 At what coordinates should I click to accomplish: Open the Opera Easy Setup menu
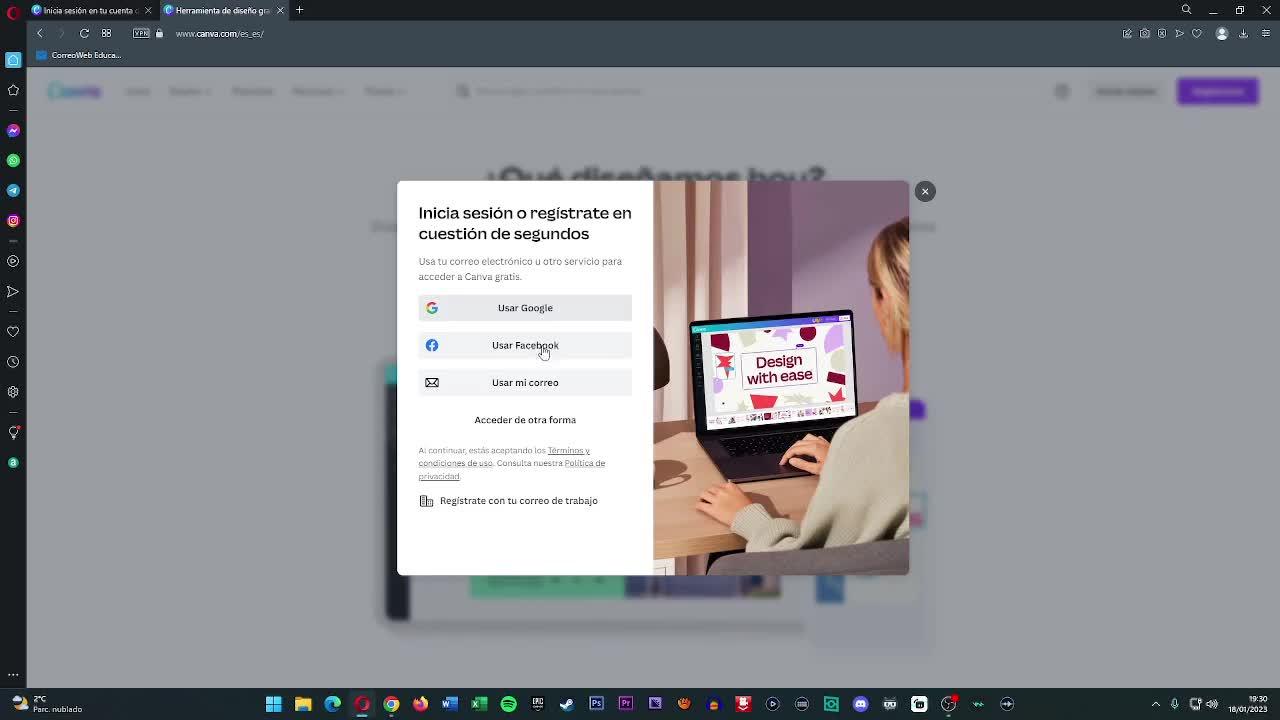[x=1265, y=33]
